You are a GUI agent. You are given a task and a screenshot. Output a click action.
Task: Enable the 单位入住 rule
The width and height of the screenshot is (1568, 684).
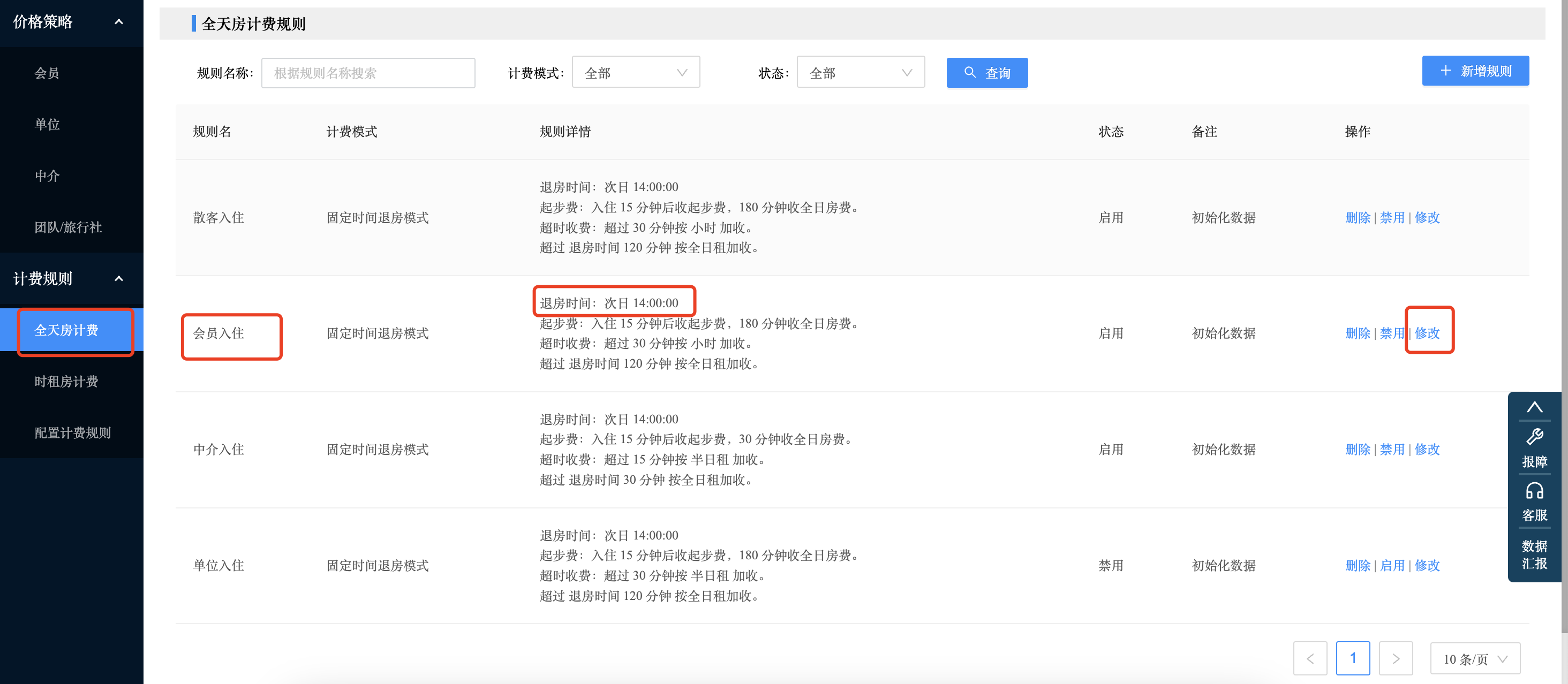(x=1391, y=565)
